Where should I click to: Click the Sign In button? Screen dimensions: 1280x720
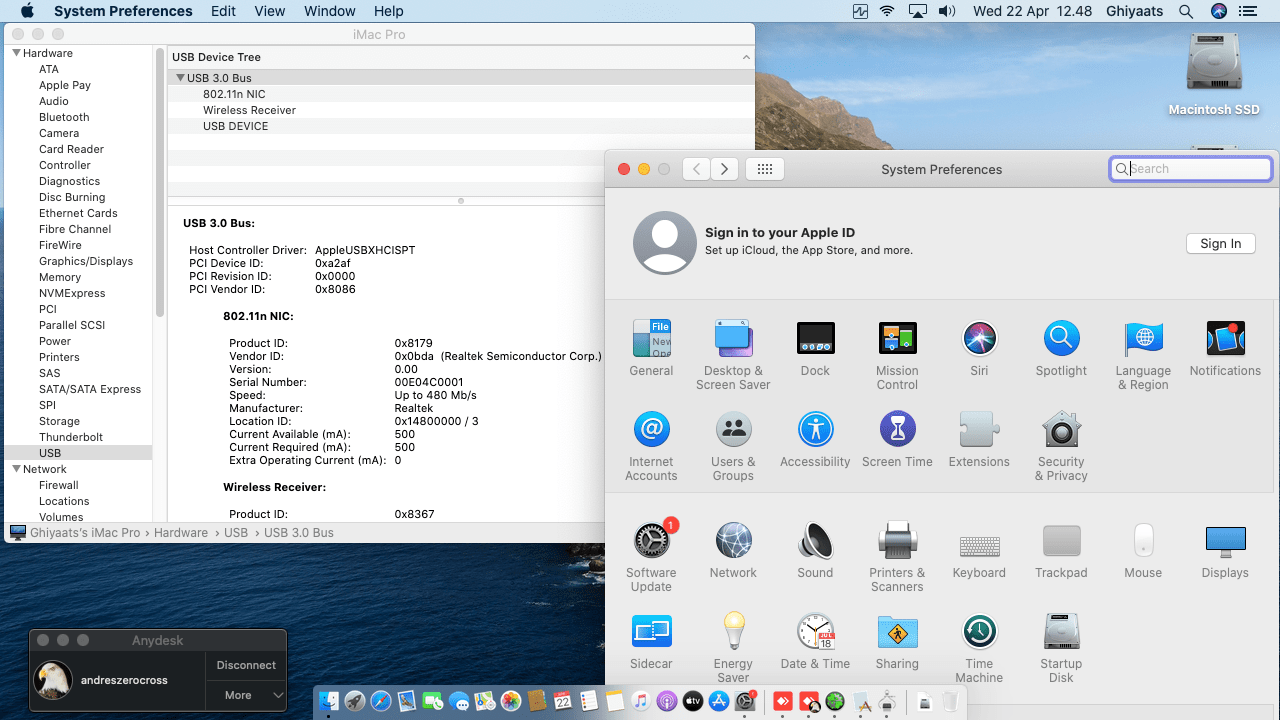1220,243
